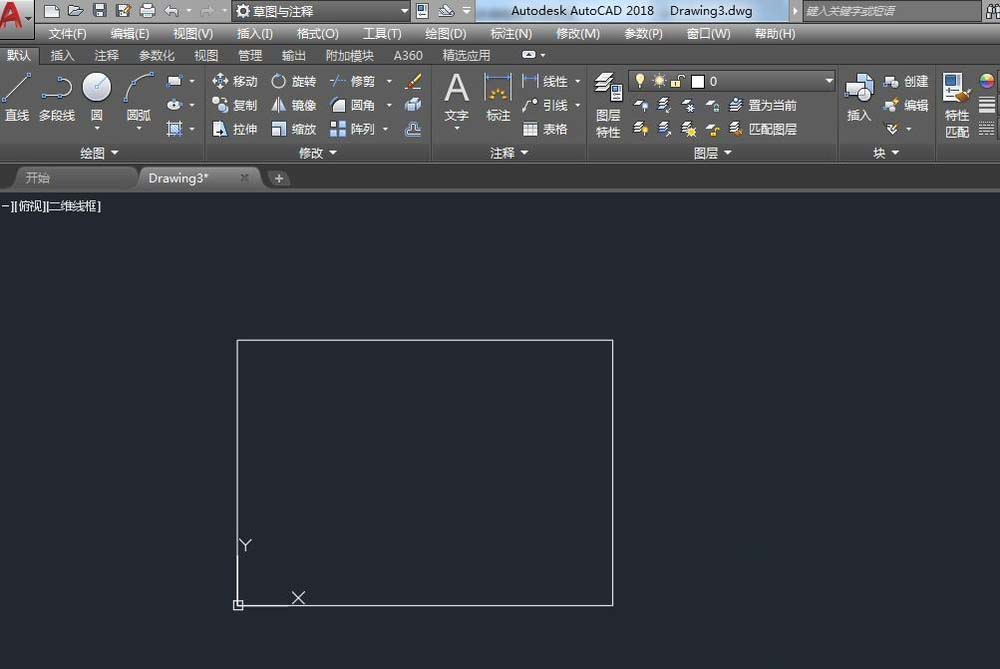
Task: Choose the 移动 (Move) tool
Action: point(235,81)
